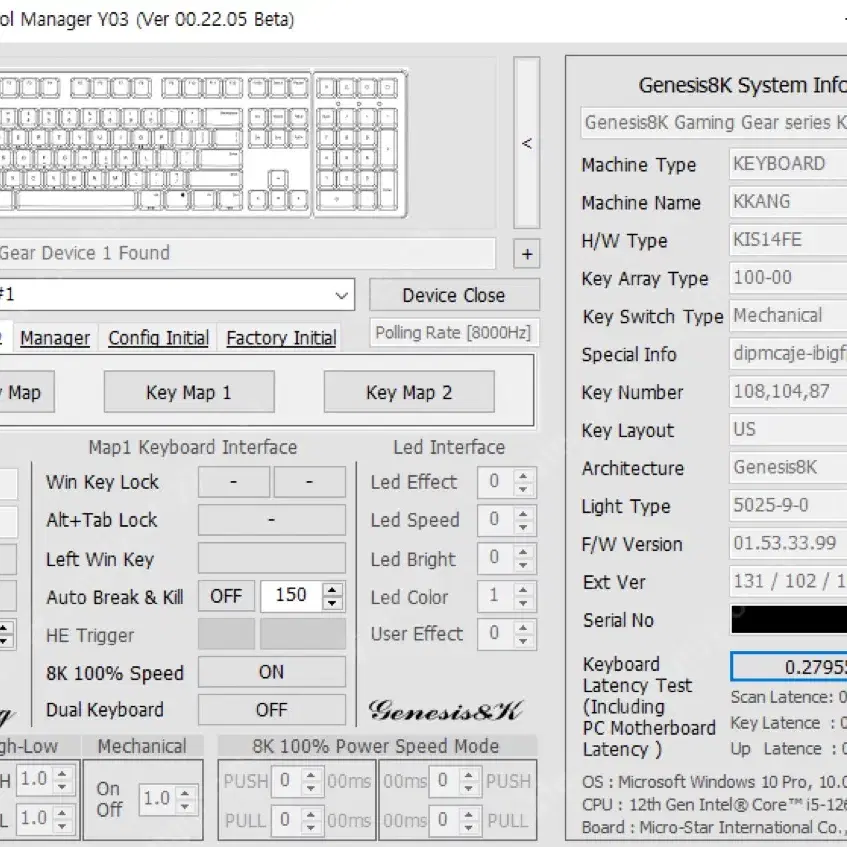Viewport: 847px width, 847px height.
Task: Click the Gear Device 1 Found status field
Action: [x=247, y=253]
